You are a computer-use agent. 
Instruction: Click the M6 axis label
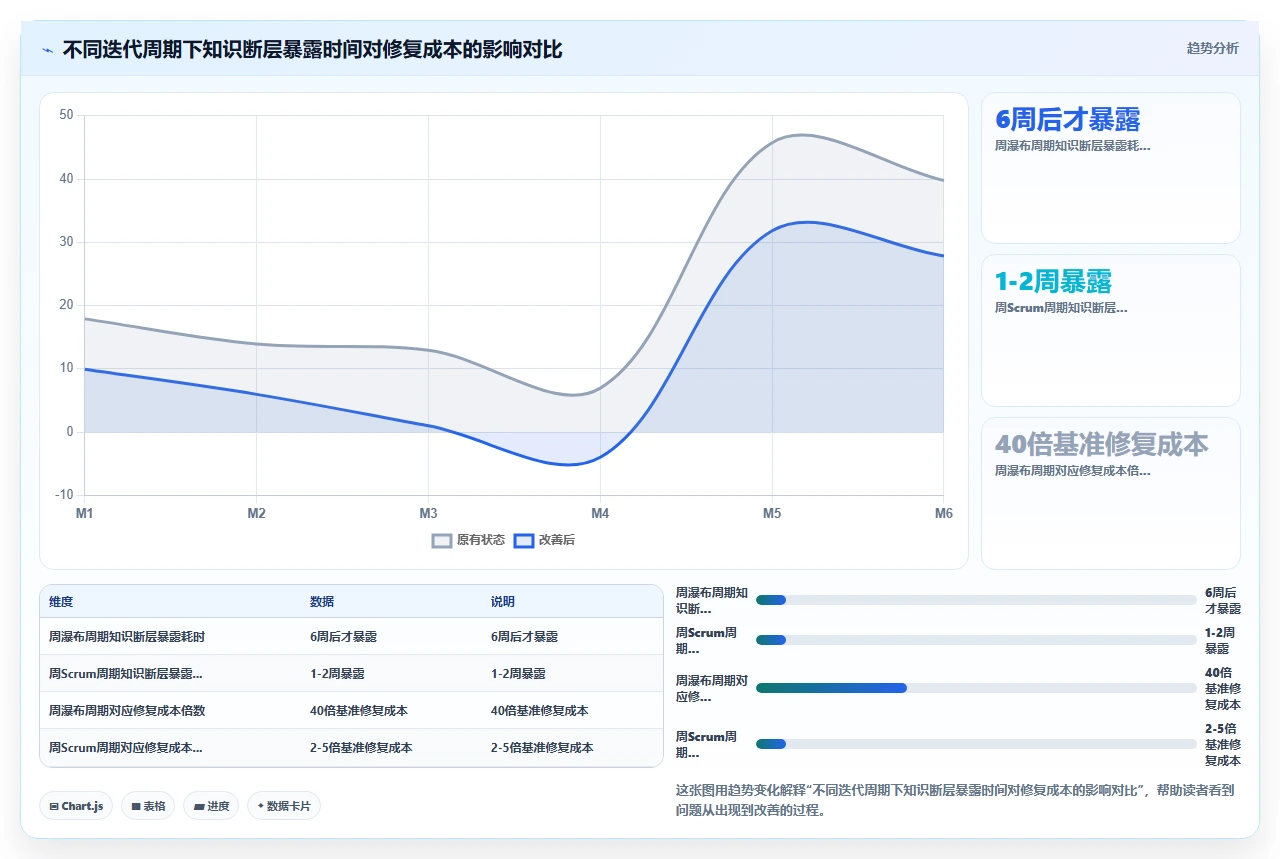(943, 513)
